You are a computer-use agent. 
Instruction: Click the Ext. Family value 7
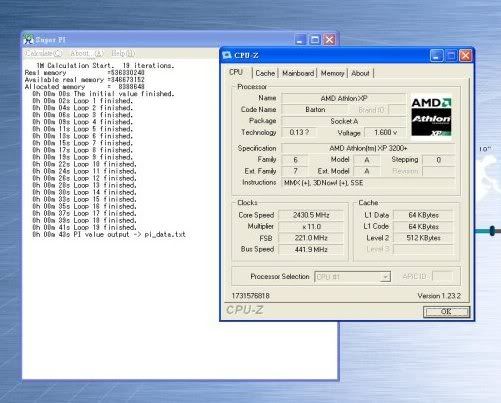click(x=295, y=171)
